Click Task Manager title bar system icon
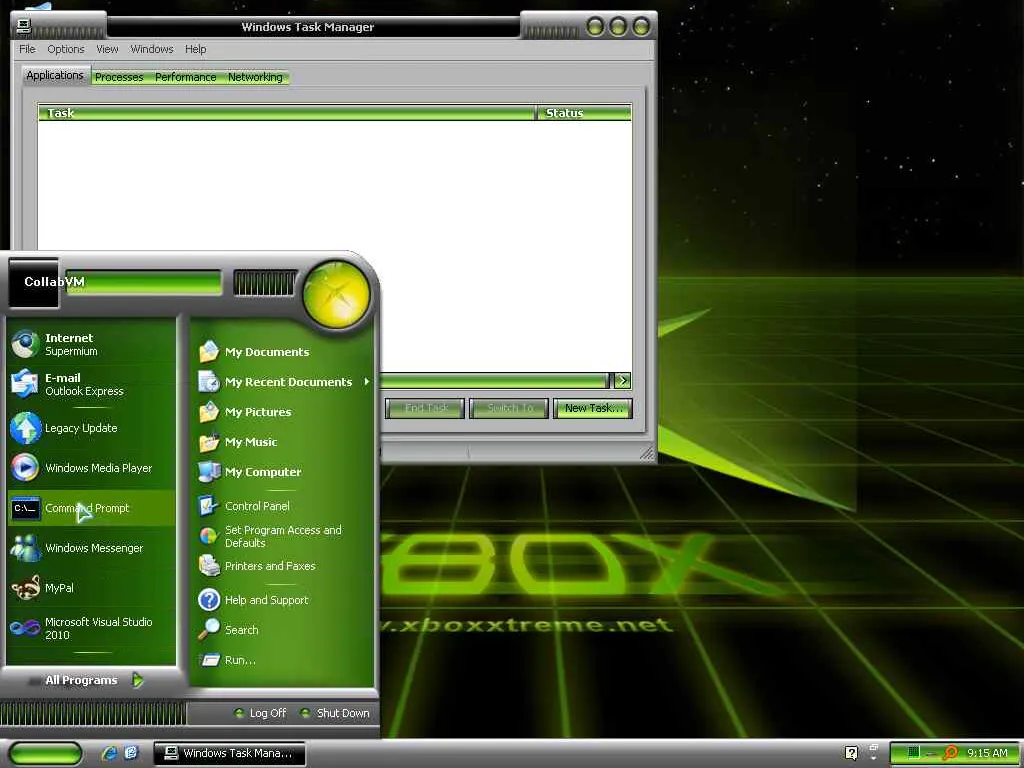Viewport: 1024px width, 768px height. click(24, 27)
